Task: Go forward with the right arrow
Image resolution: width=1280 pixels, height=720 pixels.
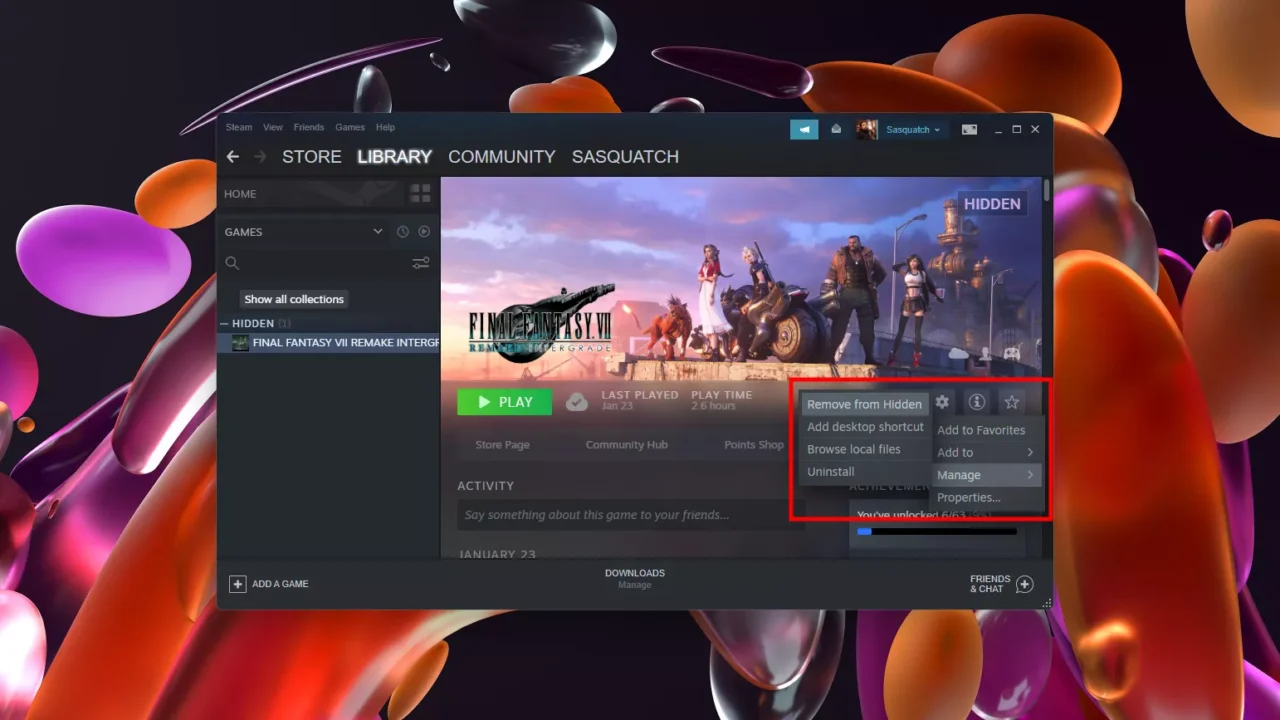Action: pyautogui.click(x=260, y=157)
